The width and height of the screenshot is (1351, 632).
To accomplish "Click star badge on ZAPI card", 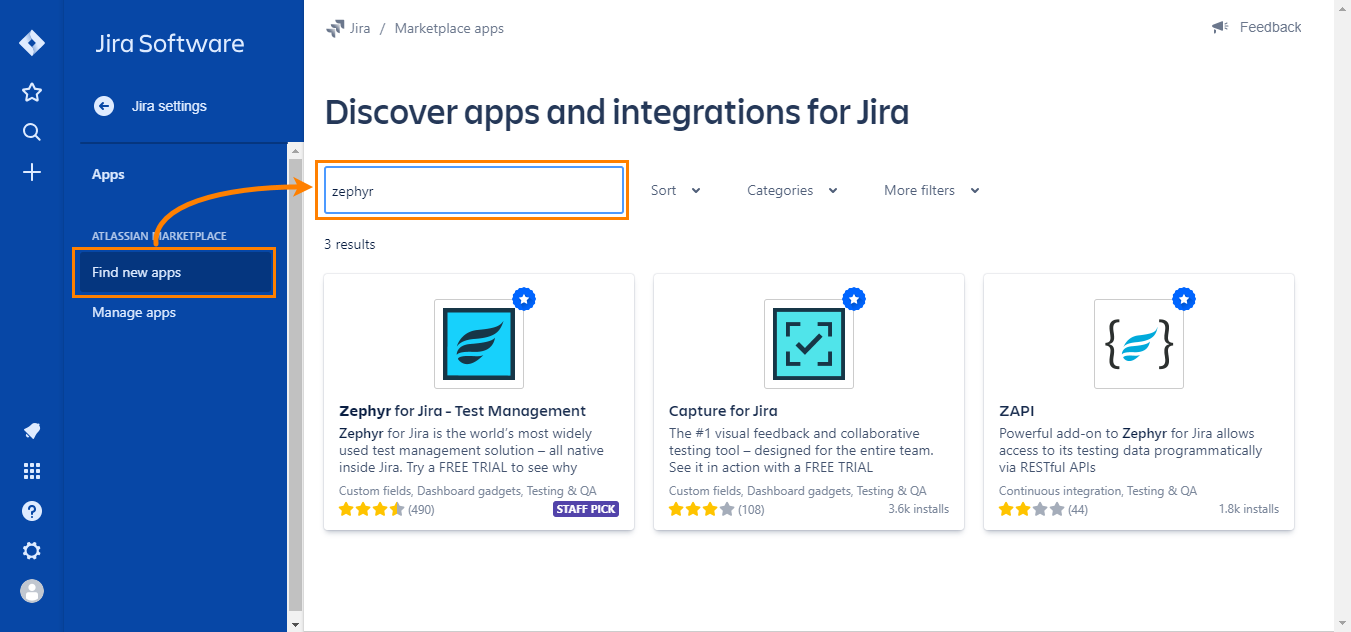I will [1184, 299].
